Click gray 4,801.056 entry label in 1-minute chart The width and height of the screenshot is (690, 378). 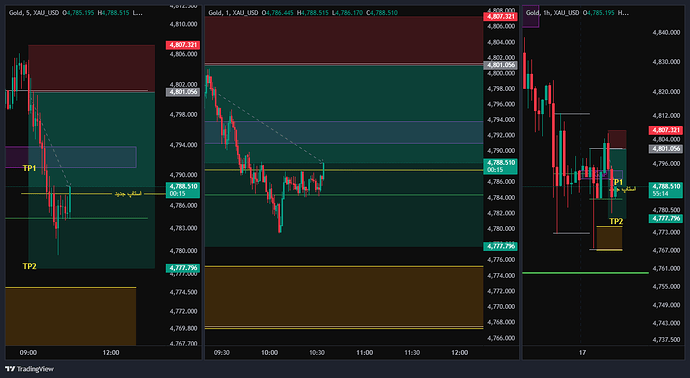[x=500, y=65]
